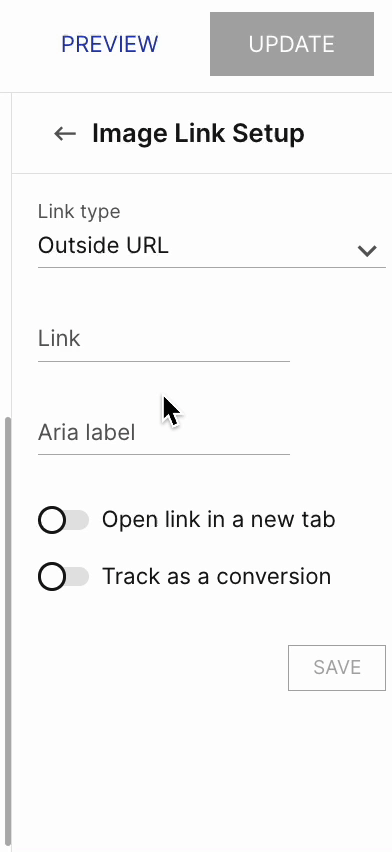
Task: Click the underline beneath Aria label field
Action: pyautogui.click(x=164, y=454)
